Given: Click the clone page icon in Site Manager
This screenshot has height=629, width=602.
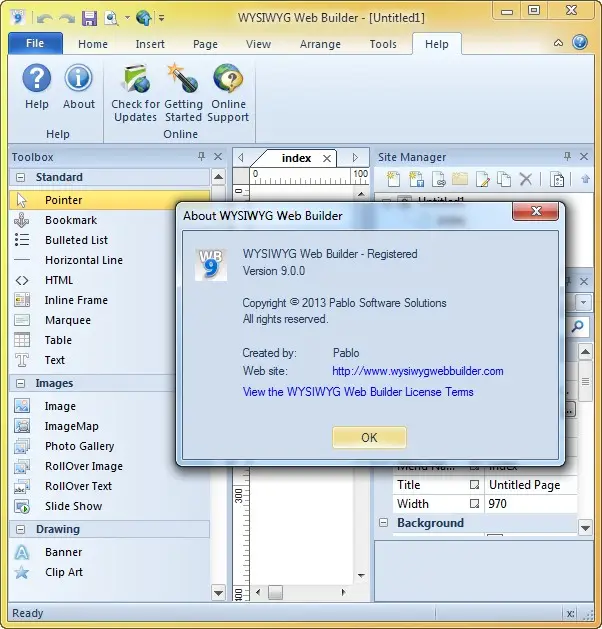Looking at the screenshot, I should point(504,179).
